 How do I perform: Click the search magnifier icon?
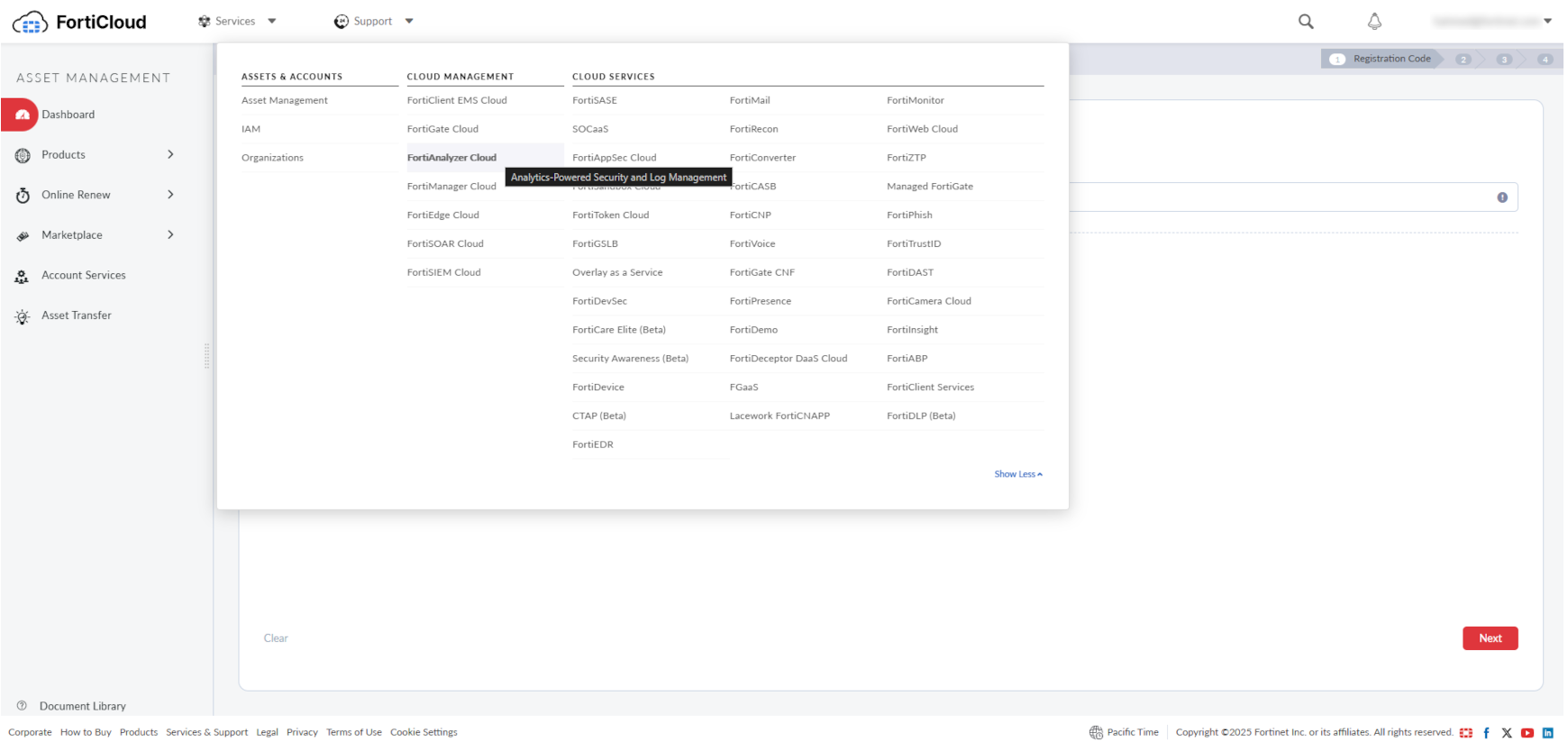[x=1306, y=22]
